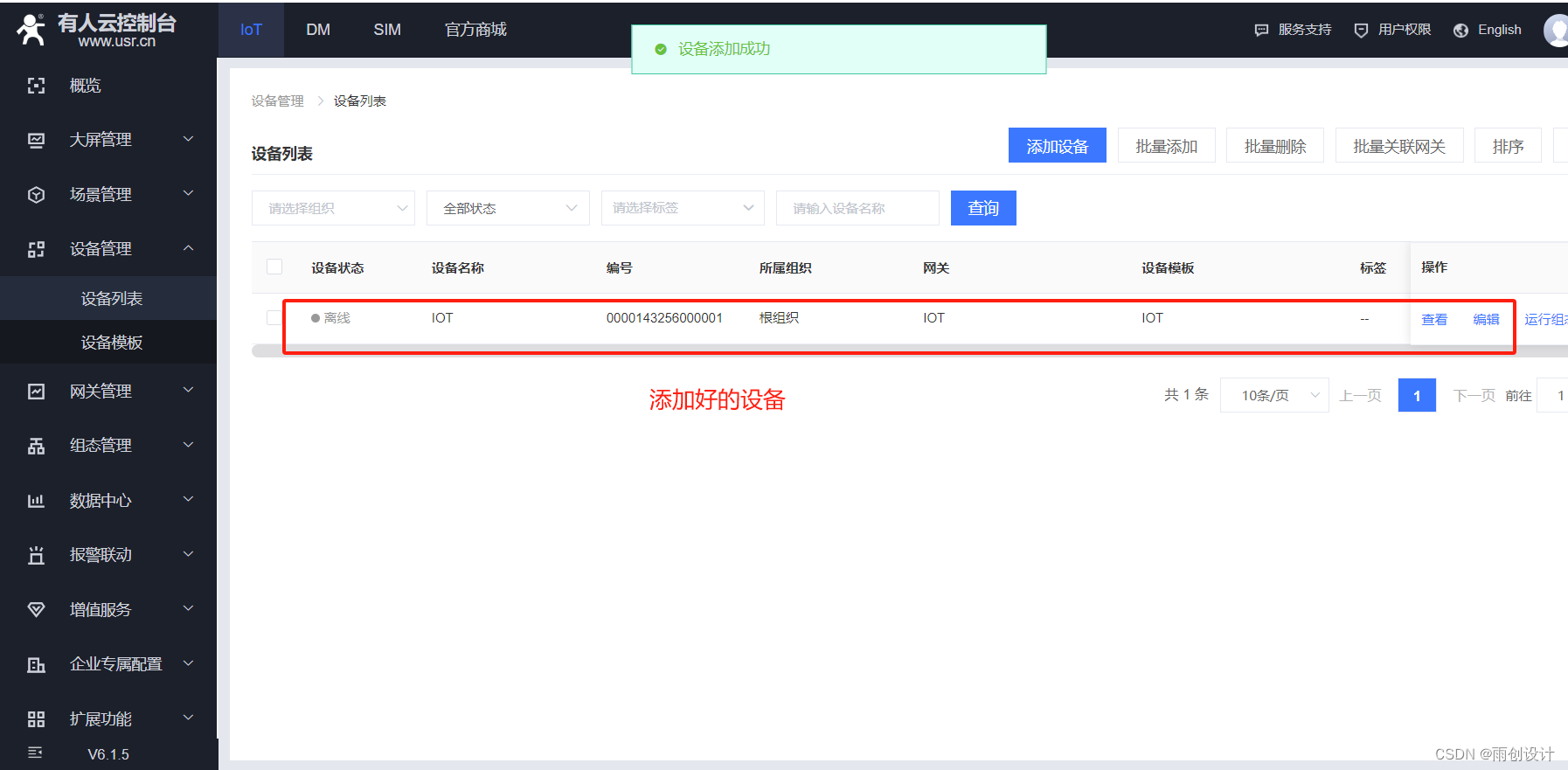Click the 数据中心 bar chart icon
Viewport: 1568px width, 770px height.
pos(36,501)
